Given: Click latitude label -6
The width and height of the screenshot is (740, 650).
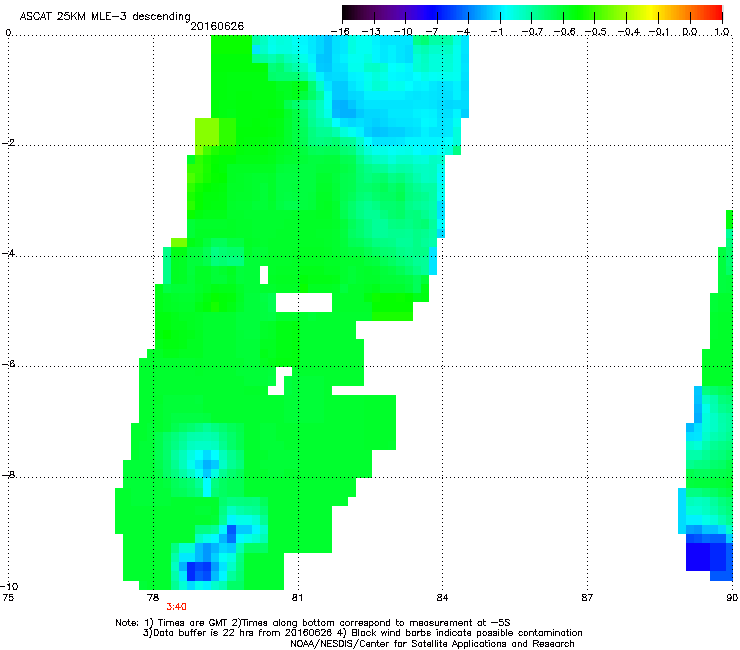Looking at the screenshot, I should point(8,364).
